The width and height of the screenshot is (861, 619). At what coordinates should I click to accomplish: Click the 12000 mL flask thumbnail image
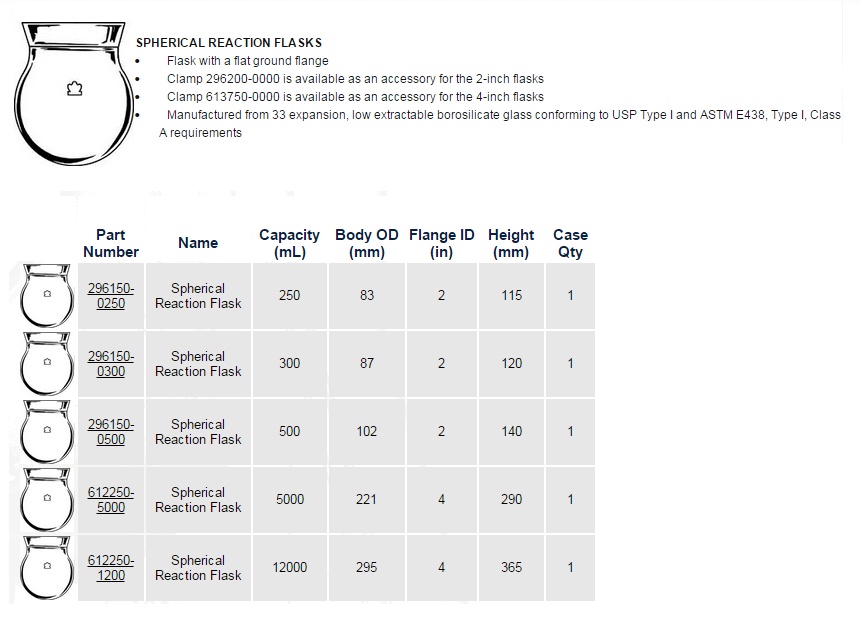point(47,568)
